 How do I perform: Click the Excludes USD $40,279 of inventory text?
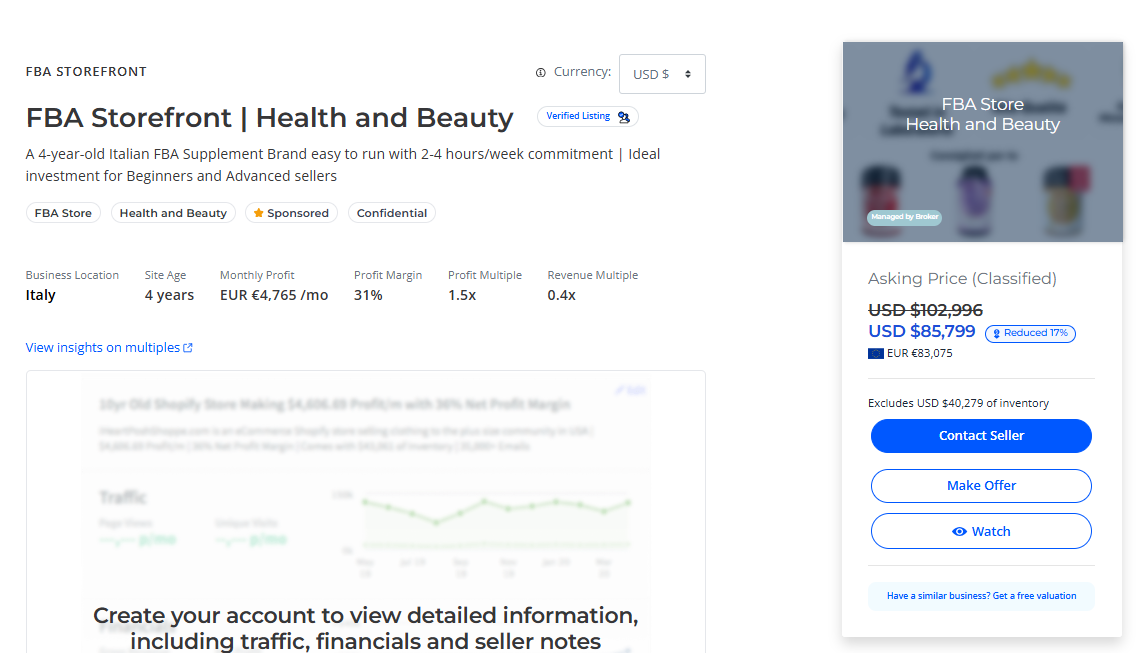tap(959, 403)
